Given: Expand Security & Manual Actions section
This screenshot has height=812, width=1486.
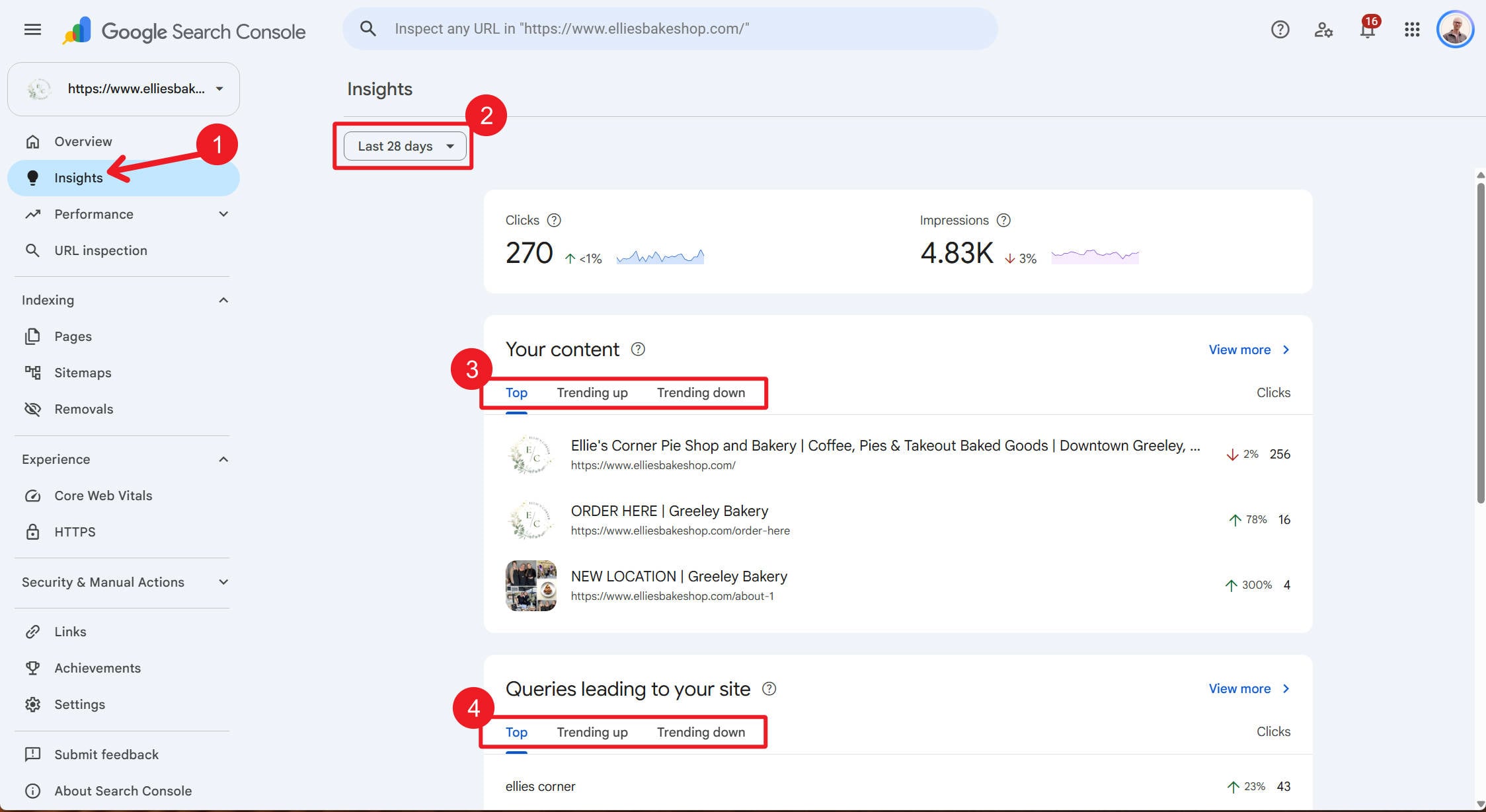Looking at the screenshot, I should [x=223, y=582].
